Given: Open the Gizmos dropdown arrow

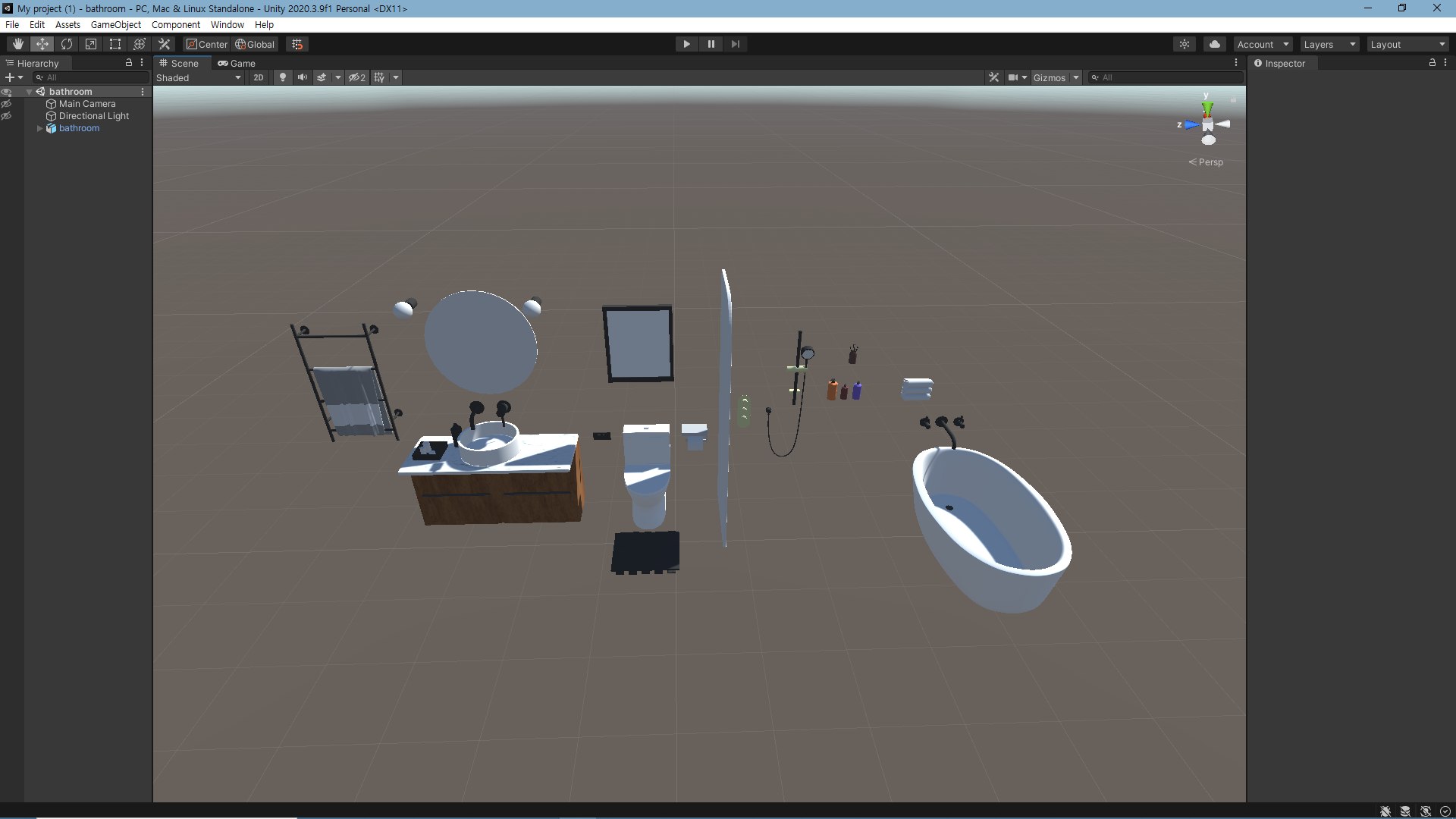Looking at the screenshot, I should pyautogui.click(x=1075, y=77).
